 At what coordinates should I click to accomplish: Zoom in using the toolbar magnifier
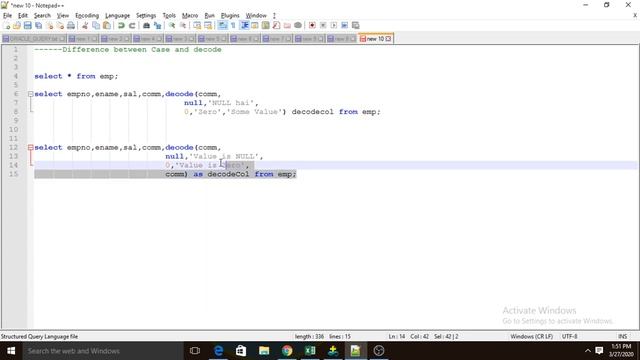point(172,25)
